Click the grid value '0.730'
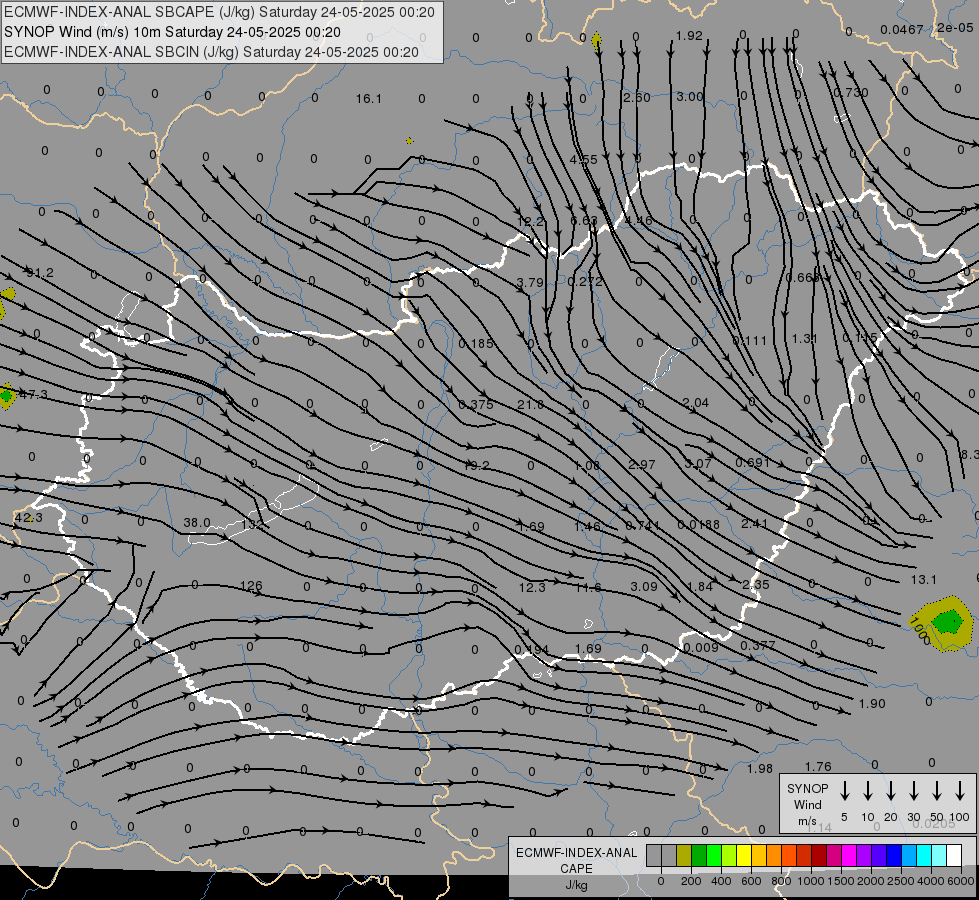Image resolution: width=979 pixels, height=900 pixels. 851,93
